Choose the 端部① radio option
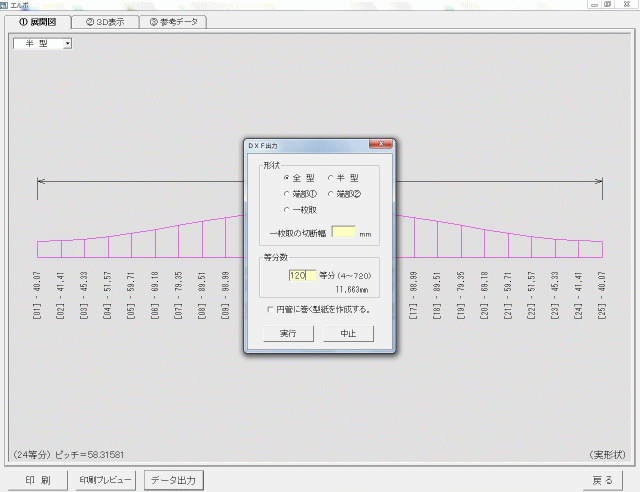 (x=287, y=194)
